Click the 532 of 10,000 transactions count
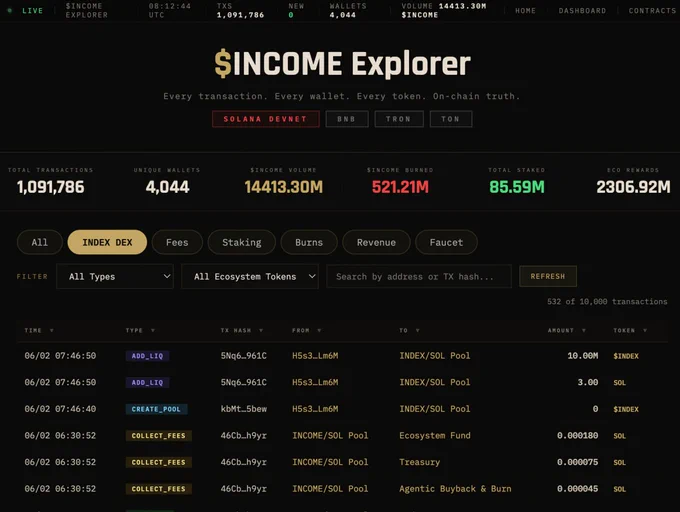680x512 pixels. [607, 301]
